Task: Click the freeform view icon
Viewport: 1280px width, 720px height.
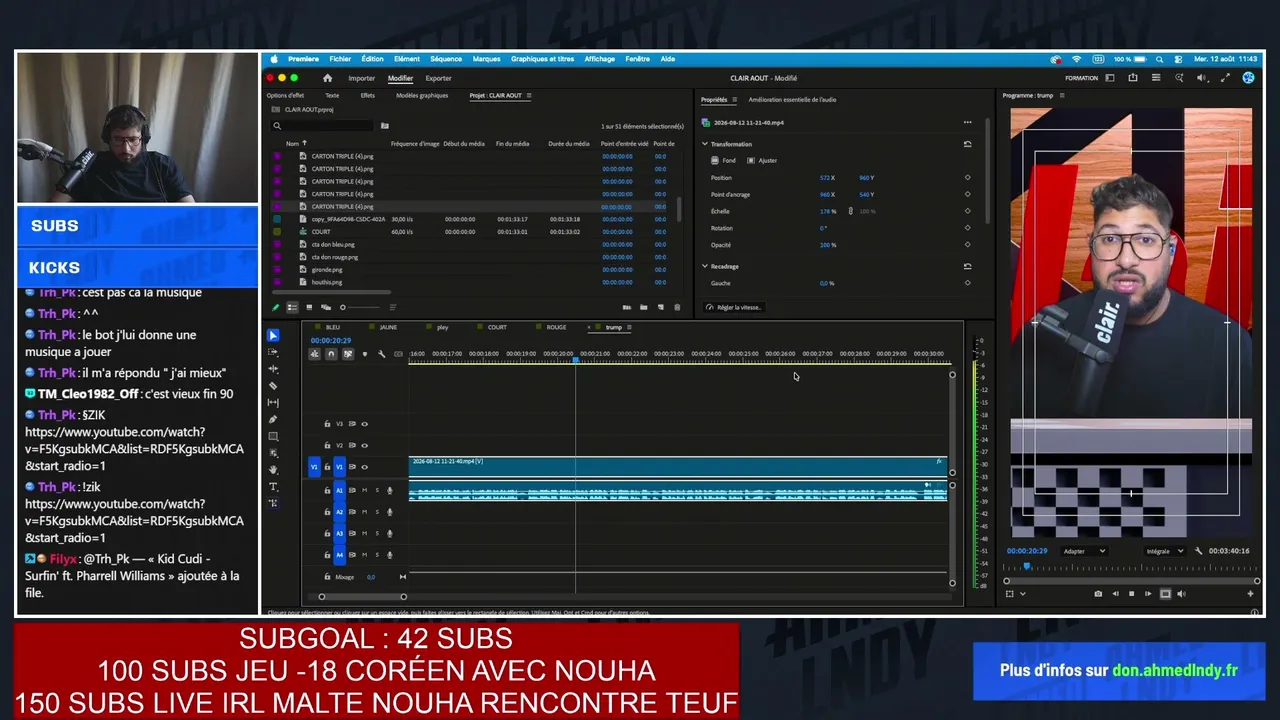Action: pyautogui.click(x=325, y=307)
